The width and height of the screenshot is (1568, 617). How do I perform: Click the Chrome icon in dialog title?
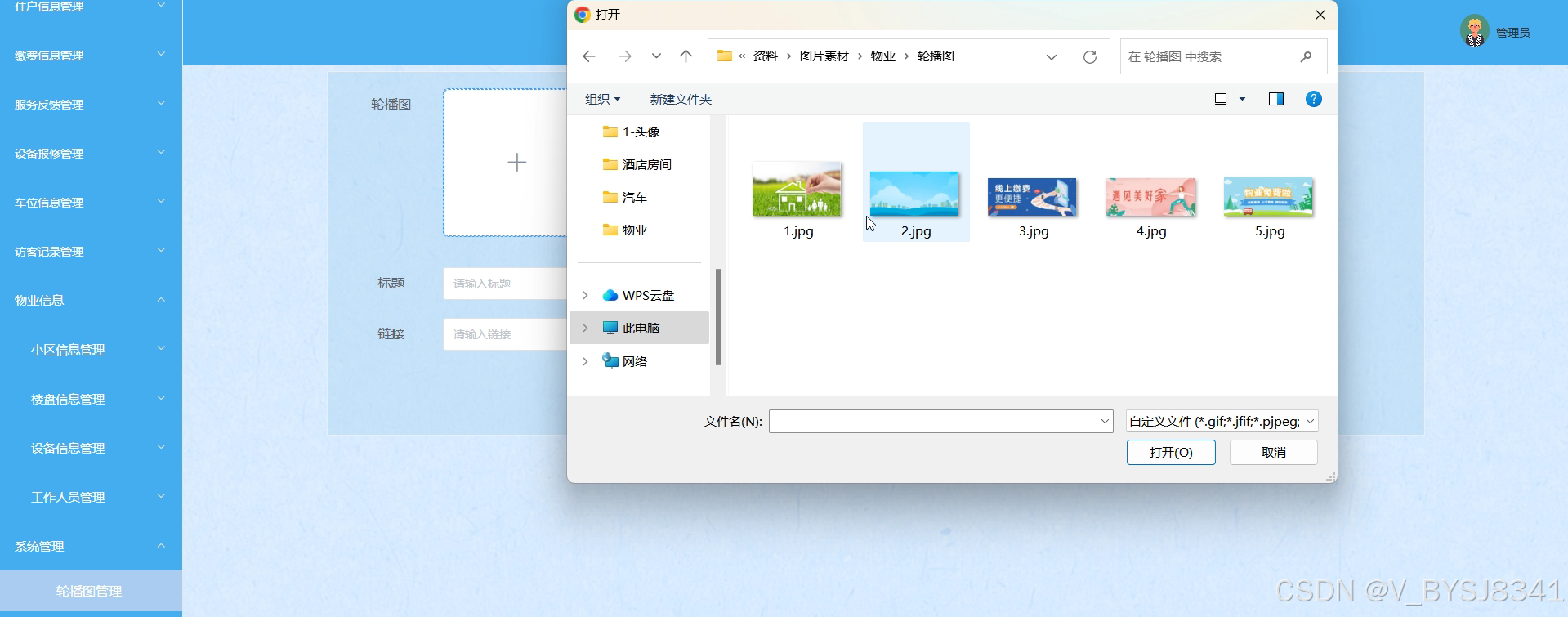tap(582, 15)
